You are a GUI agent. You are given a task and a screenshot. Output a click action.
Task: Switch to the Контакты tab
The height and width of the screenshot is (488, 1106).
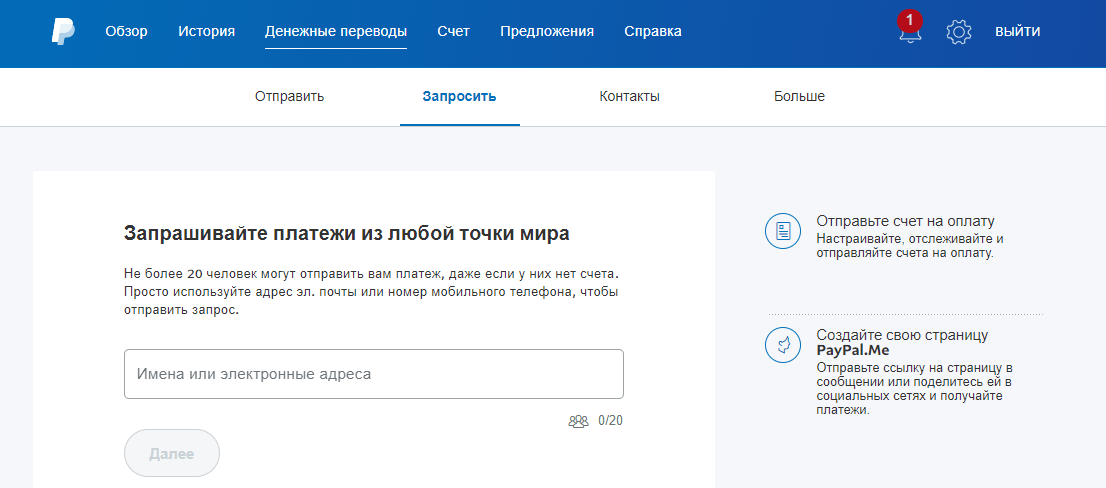pyautogui.click(x=630, y=97)
